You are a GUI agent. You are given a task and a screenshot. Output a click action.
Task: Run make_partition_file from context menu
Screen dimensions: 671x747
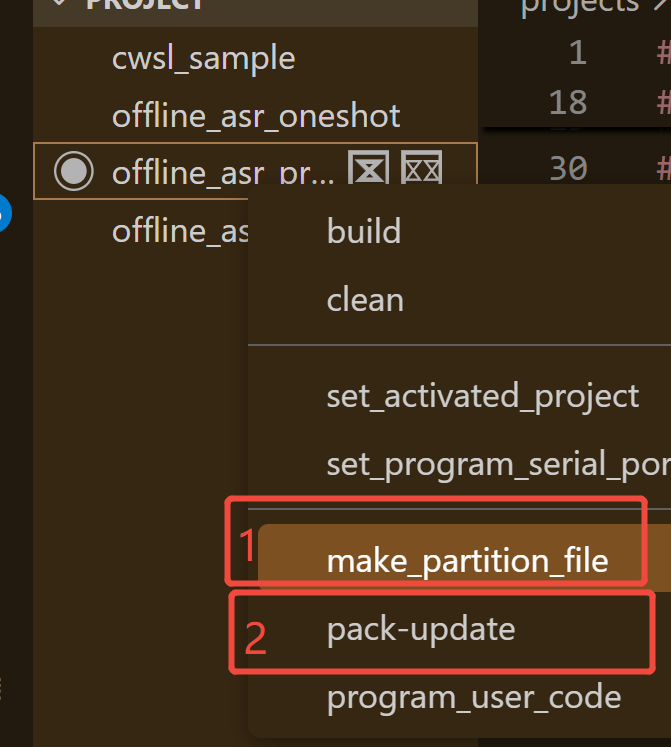pos(467,560)
